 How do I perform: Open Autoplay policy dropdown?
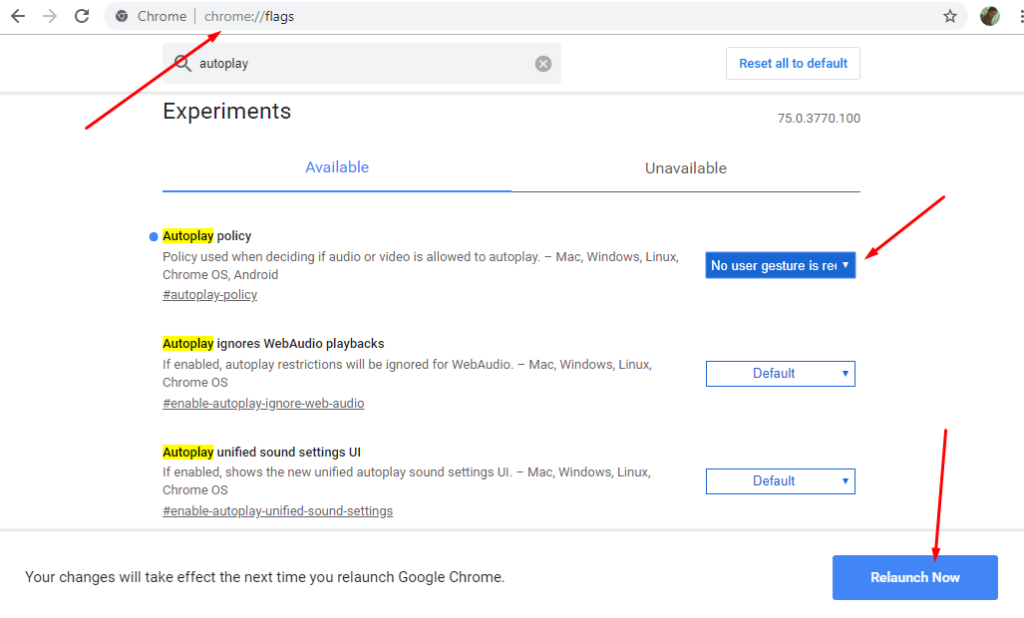point(780,265)
